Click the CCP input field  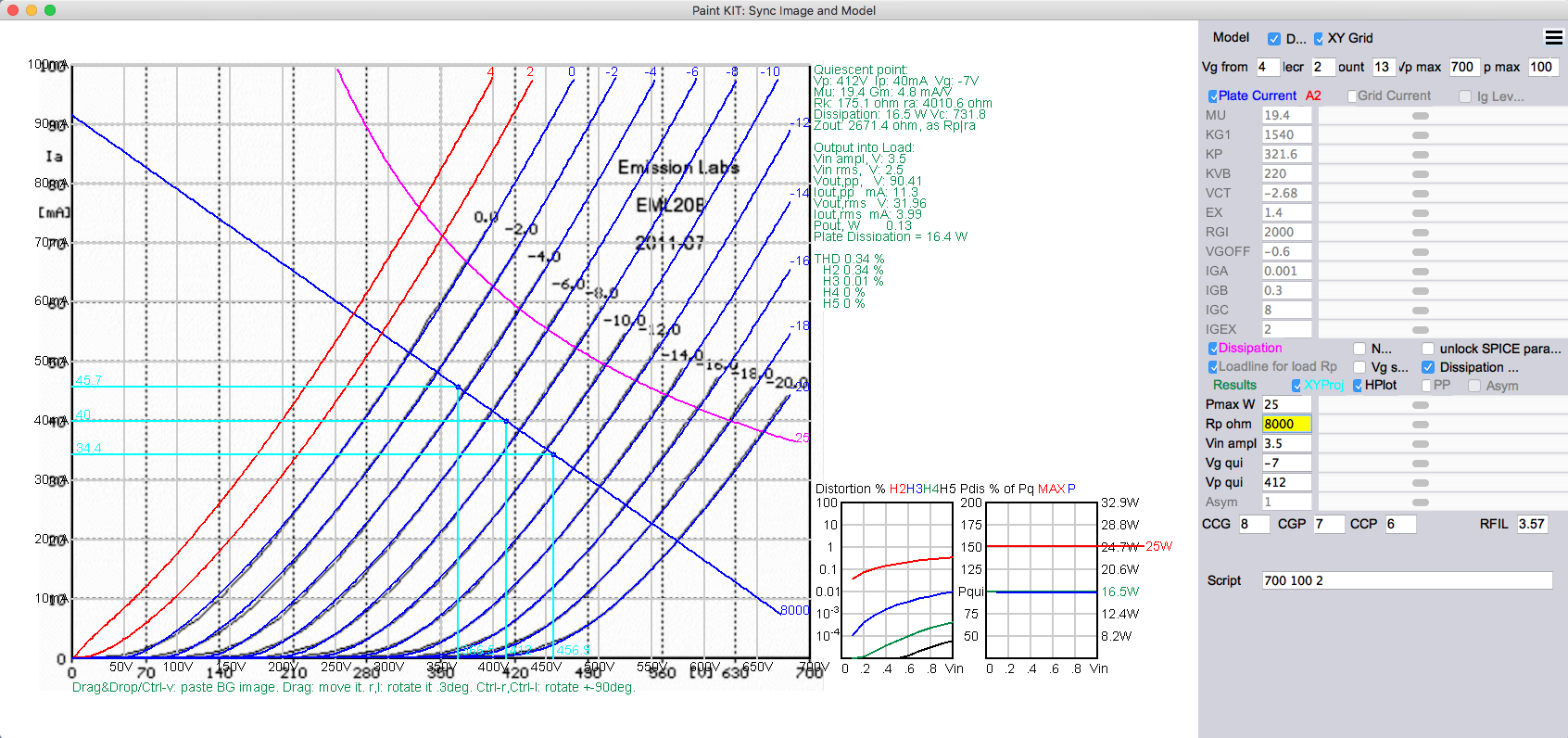click(x=1400, y=525)
